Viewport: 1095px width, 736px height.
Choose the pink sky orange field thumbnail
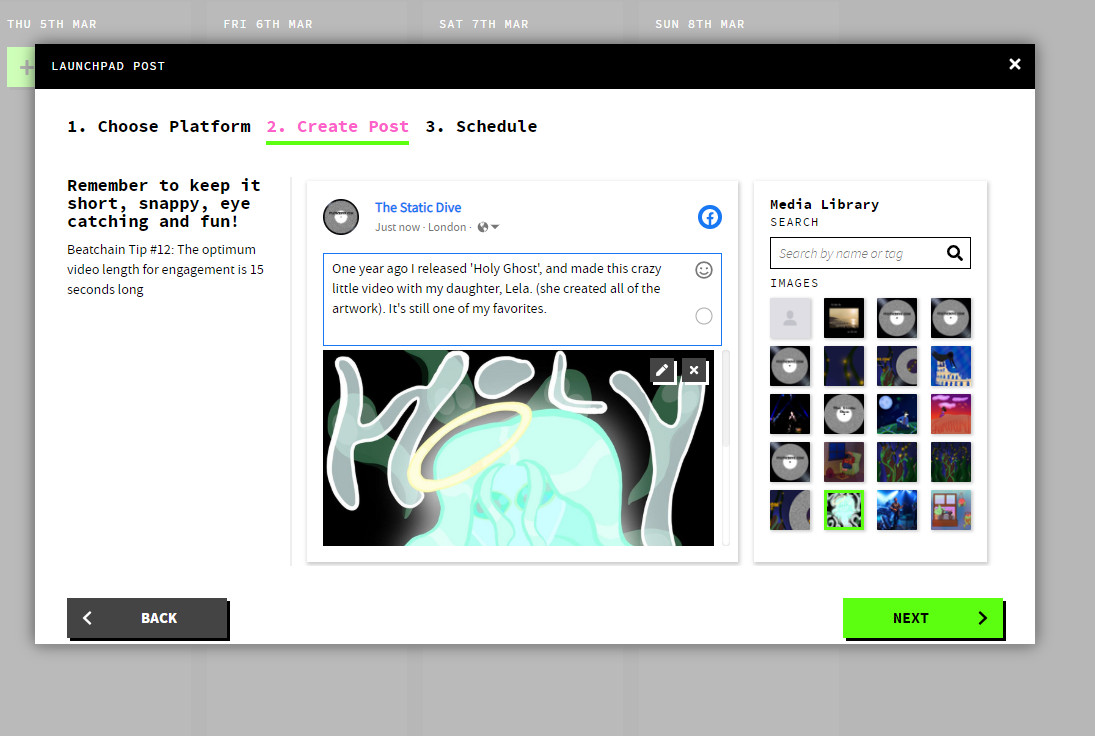pyautogui.click(x=950, y=414)
